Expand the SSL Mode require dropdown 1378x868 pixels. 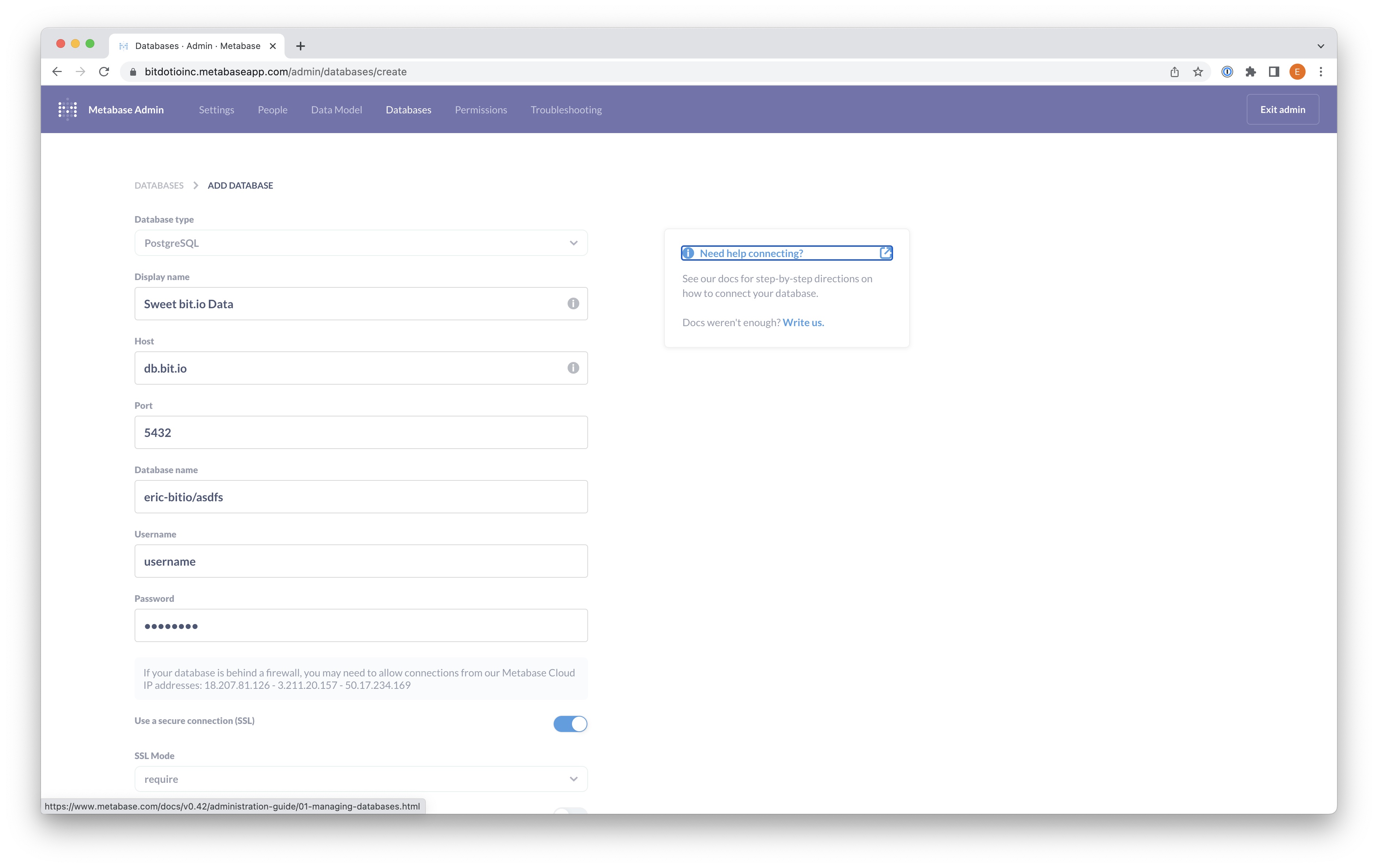[361, 779]
